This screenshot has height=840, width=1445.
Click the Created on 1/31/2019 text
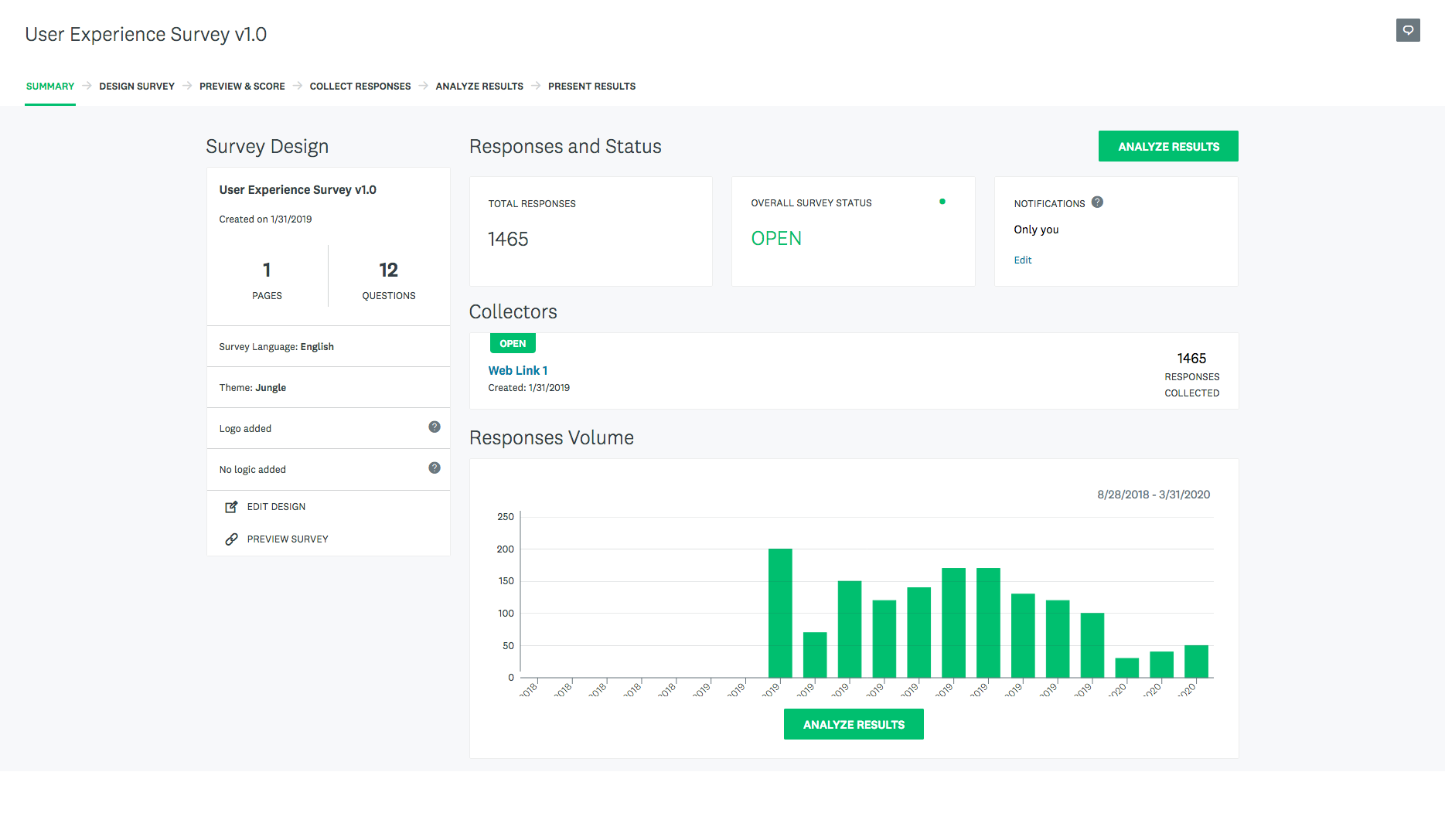point(265,219)
